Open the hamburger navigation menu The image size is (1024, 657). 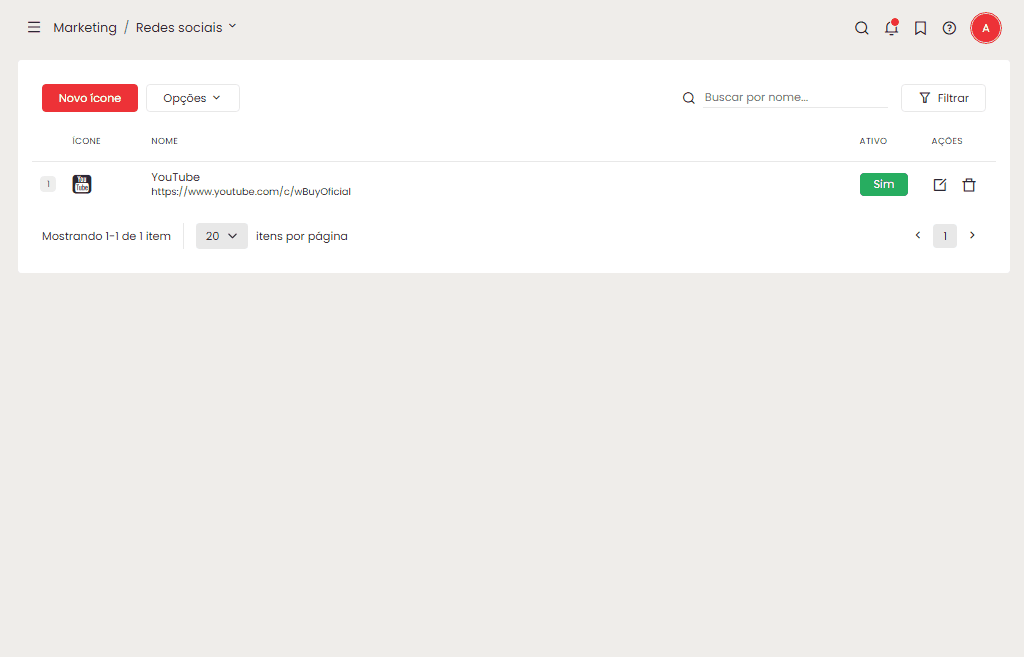34,28
